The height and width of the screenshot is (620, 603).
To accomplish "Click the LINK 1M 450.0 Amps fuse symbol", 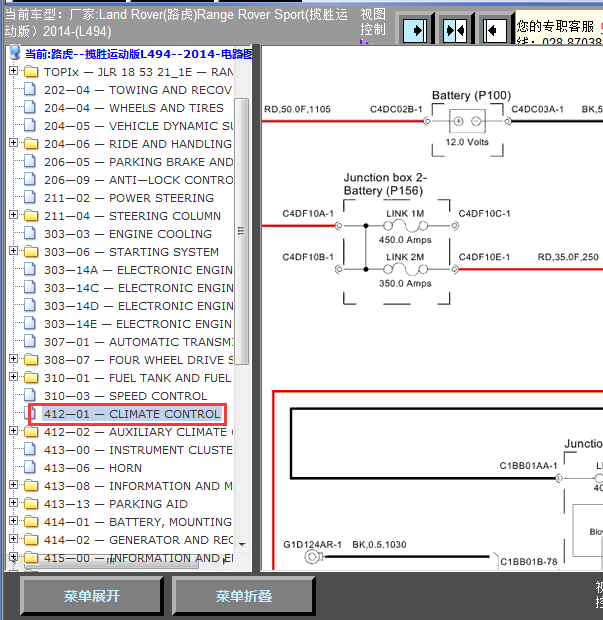I will (x=405, y=226).
